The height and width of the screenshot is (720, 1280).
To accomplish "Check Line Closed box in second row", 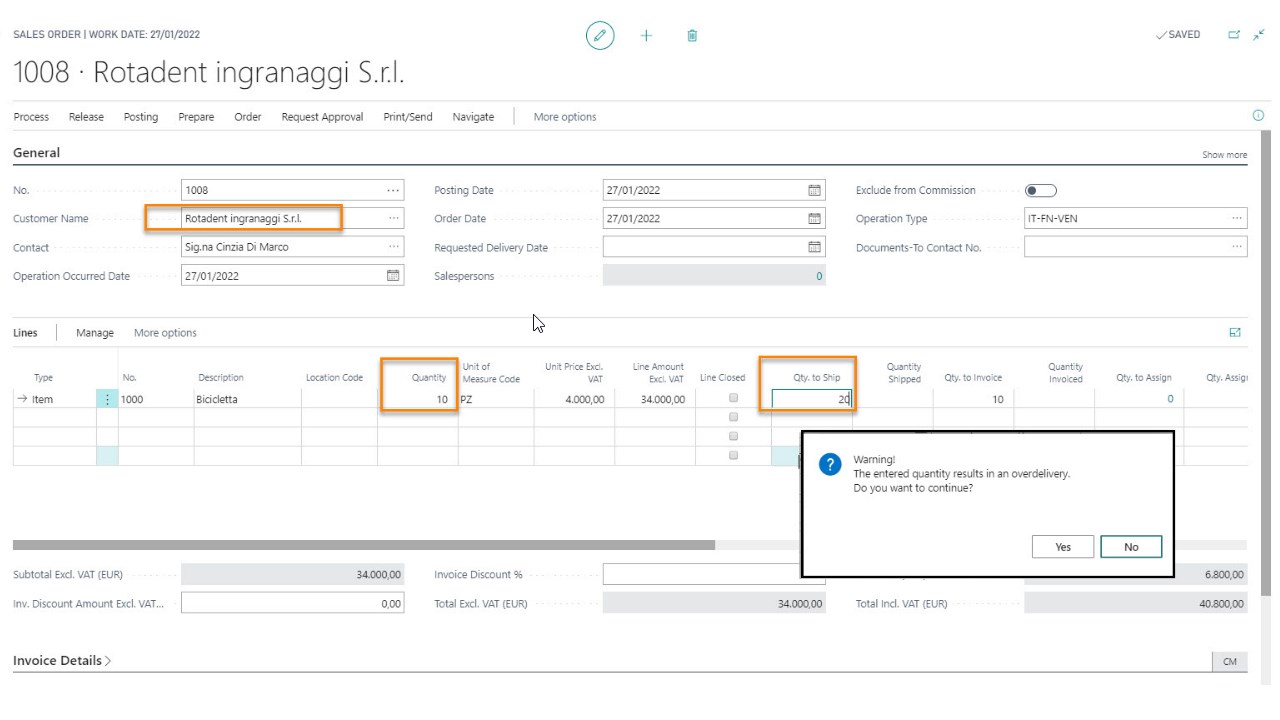I will (x=734, y=417).
